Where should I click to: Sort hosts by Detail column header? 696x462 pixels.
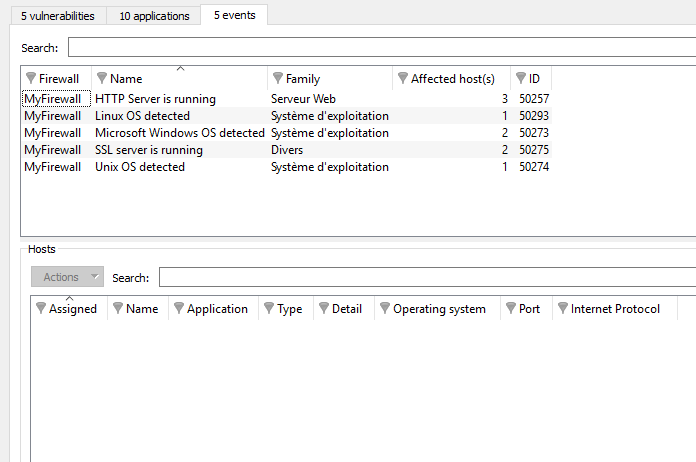tap(344, 308)
